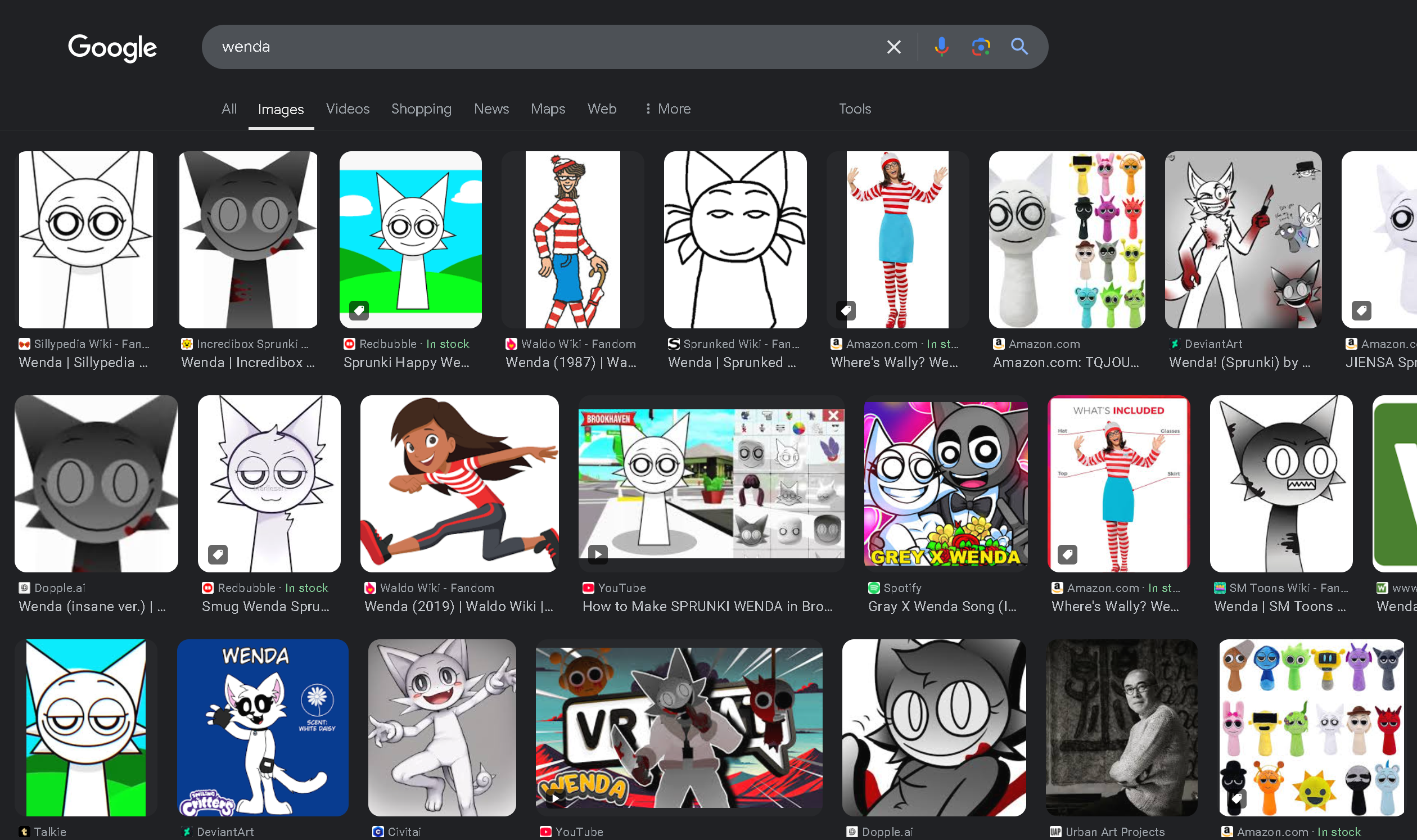Open the VR Wenda YouTube video thumbnail
This screenshot has height=840, width=1417.
[679, 728]
